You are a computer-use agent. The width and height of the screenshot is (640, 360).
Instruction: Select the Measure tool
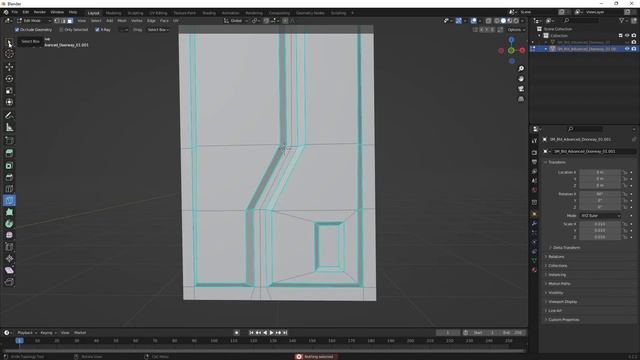(9, 127)
